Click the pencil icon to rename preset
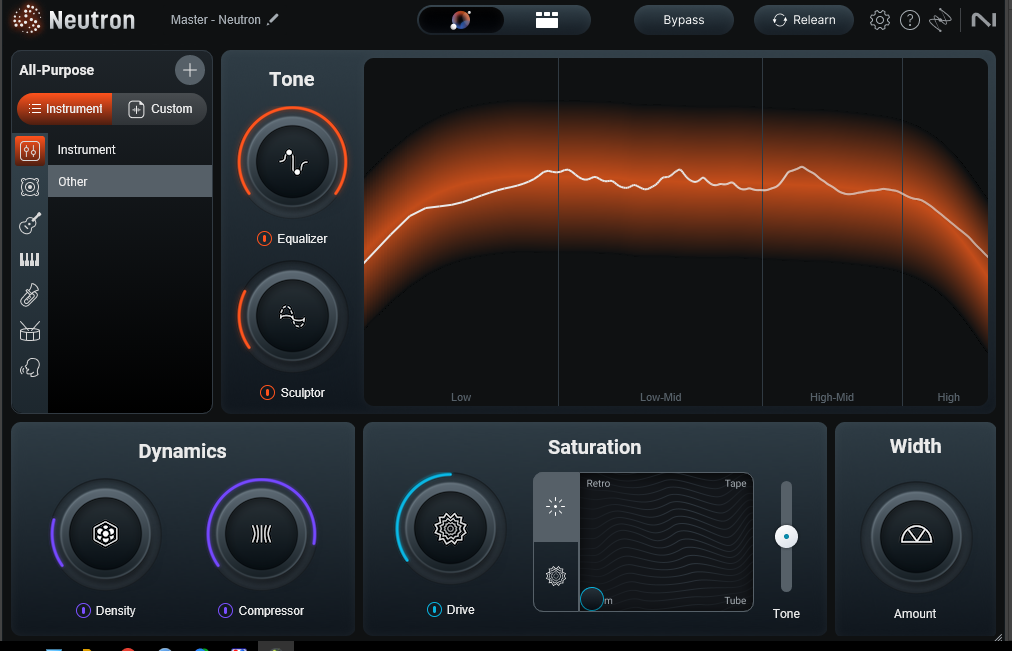This screenshot has width=1012, height=651. click(x=273, y=20)
